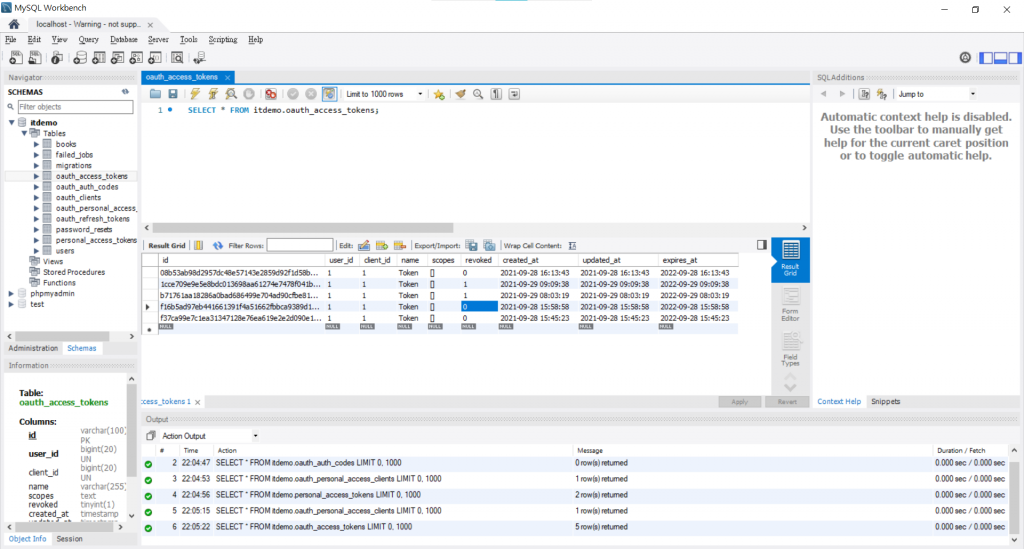Switch to the Administration tab

[x=33, y=349]
